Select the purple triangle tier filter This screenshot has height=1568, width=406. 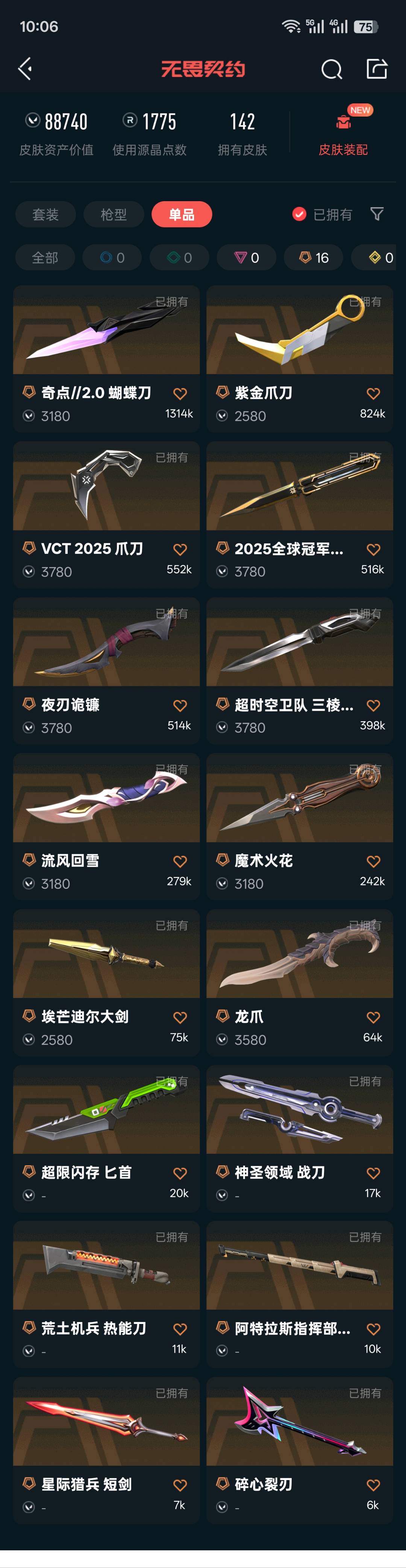coord(247,258)
